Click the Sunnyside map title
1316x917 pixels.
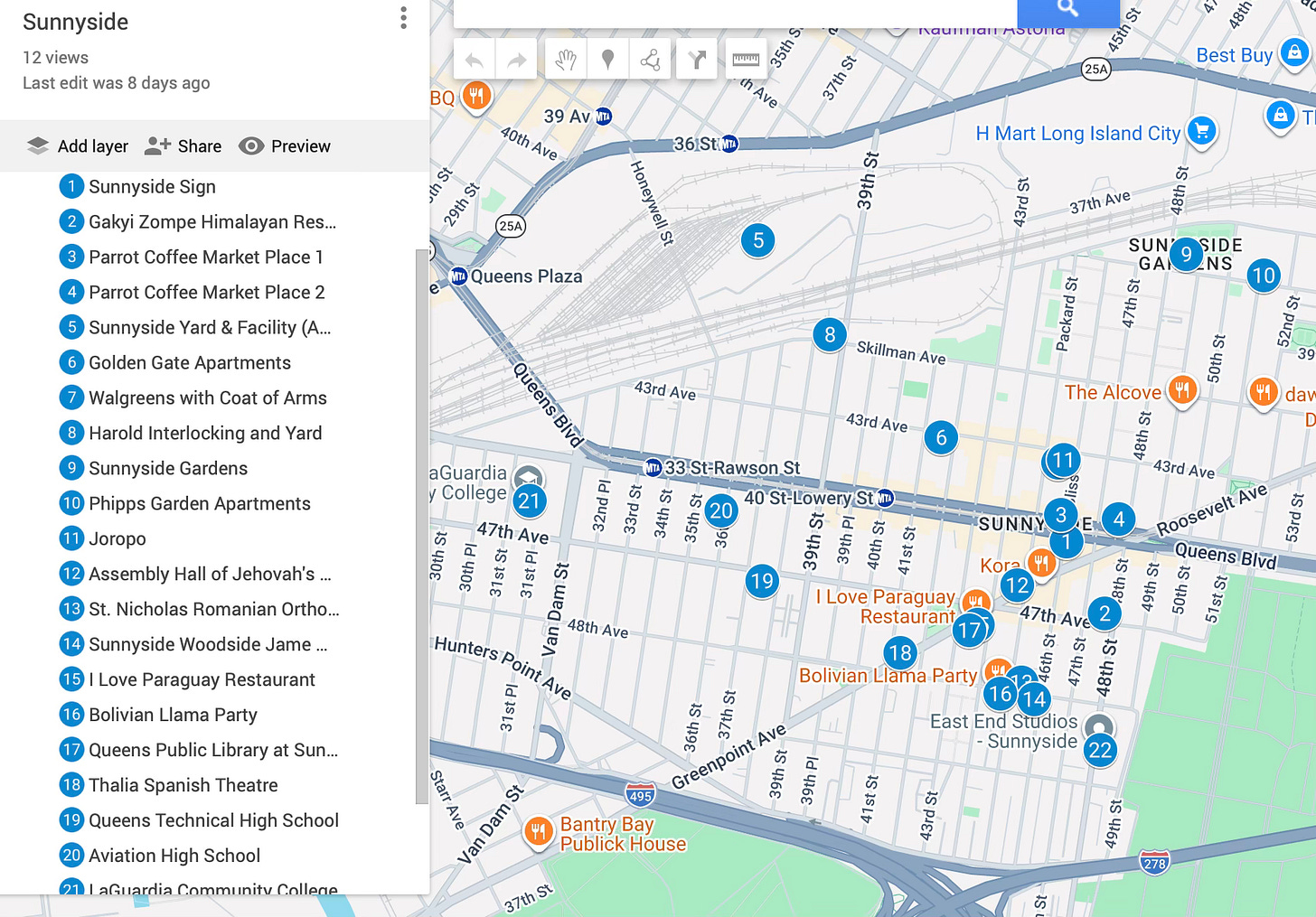(x=76, y=22)
